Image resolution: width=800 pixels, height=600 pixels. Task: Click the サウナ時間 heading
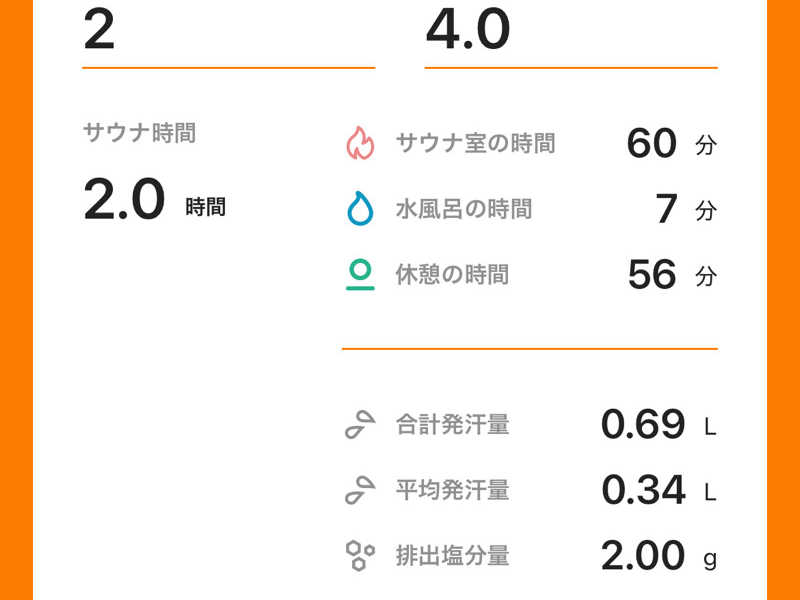point(139,133)
